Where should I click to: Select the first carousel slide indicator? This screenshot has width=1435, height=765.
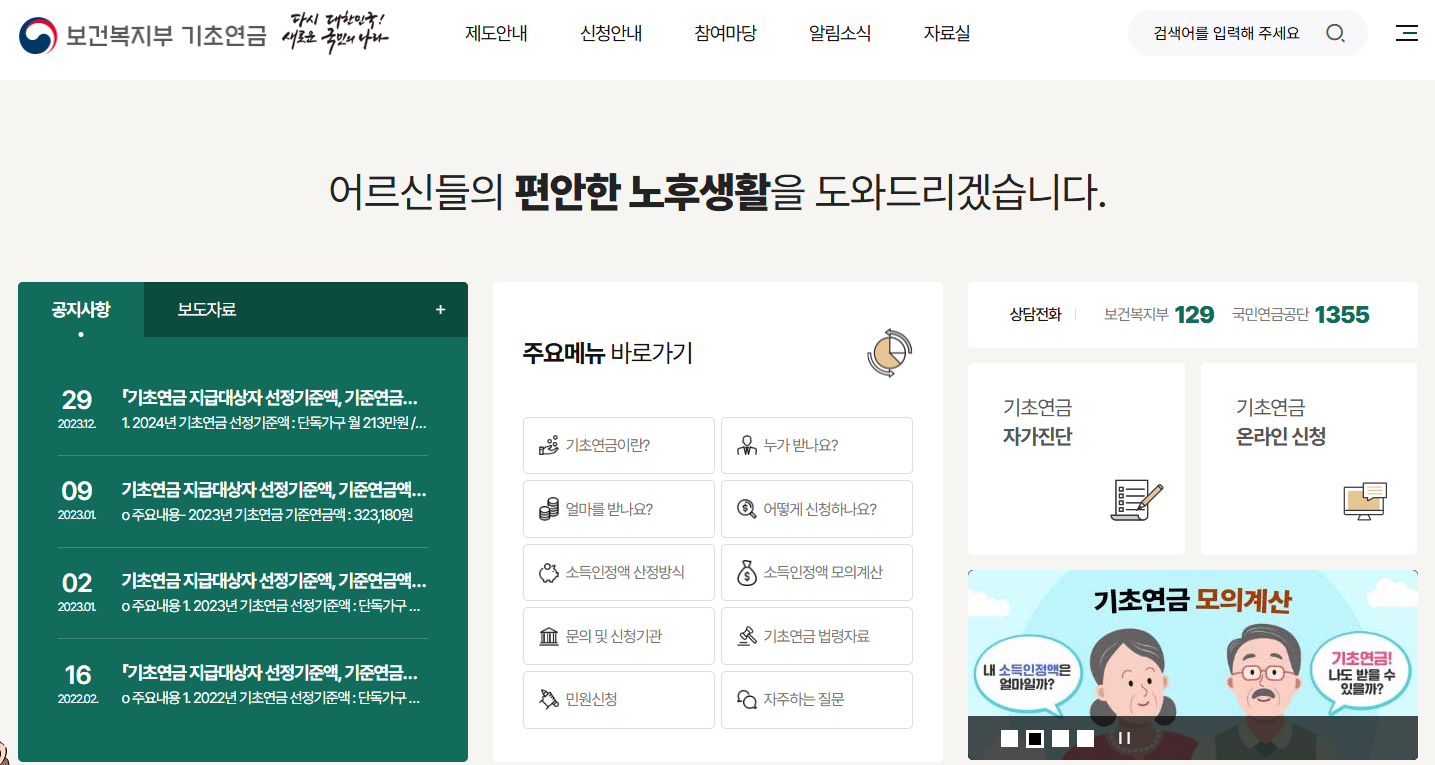pos(1008,737)
